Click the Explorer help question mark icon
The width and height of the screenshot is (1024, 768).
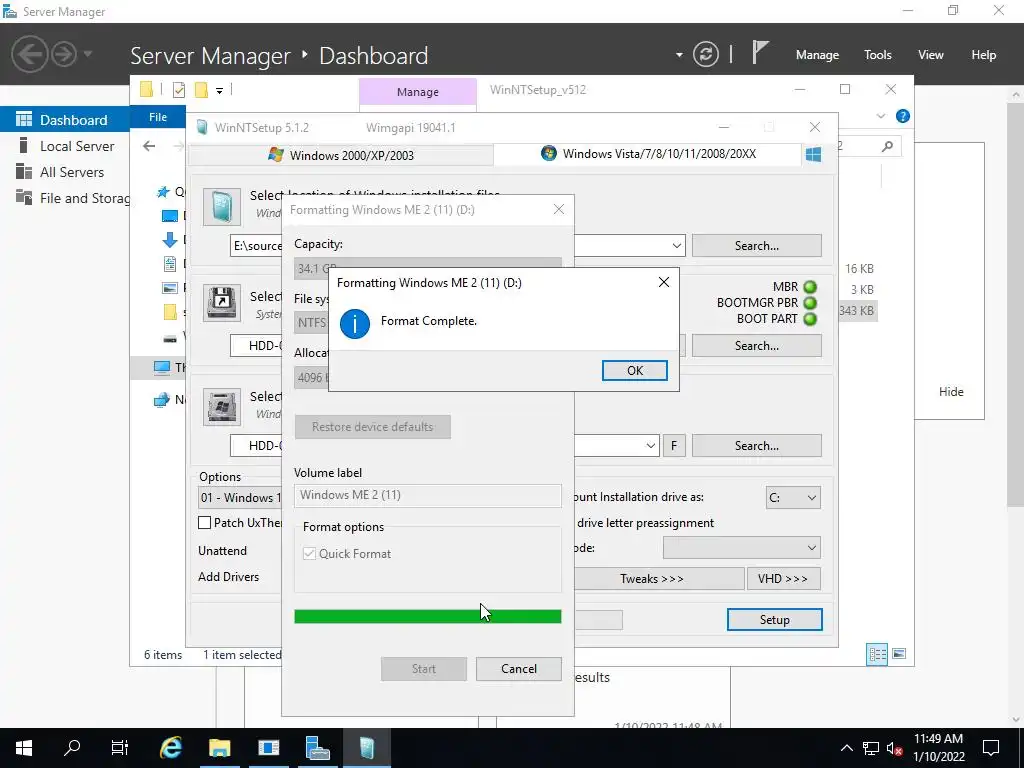click(x=903, y=116)
